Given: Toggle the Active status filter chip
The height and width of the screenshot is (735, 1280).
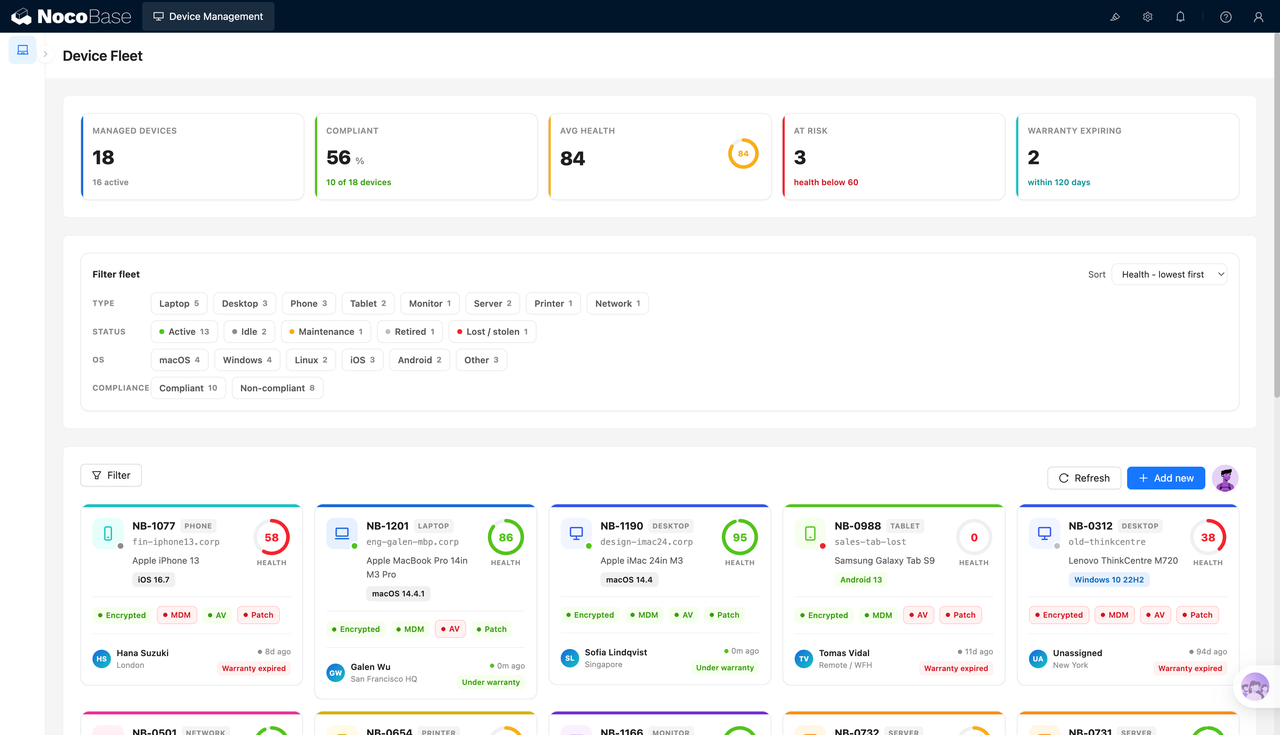Looking at the screenshot, I should tap(184, 331).
